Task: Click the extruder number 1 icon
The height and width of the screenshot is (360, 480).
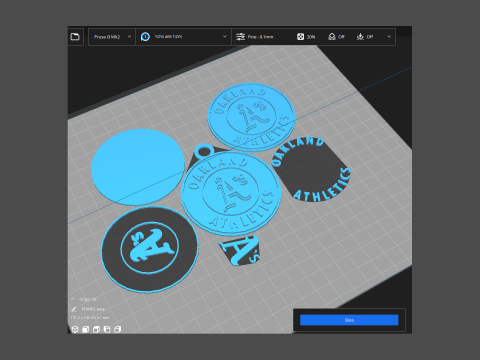Action: pyautogui.click(x=145, y=37)
